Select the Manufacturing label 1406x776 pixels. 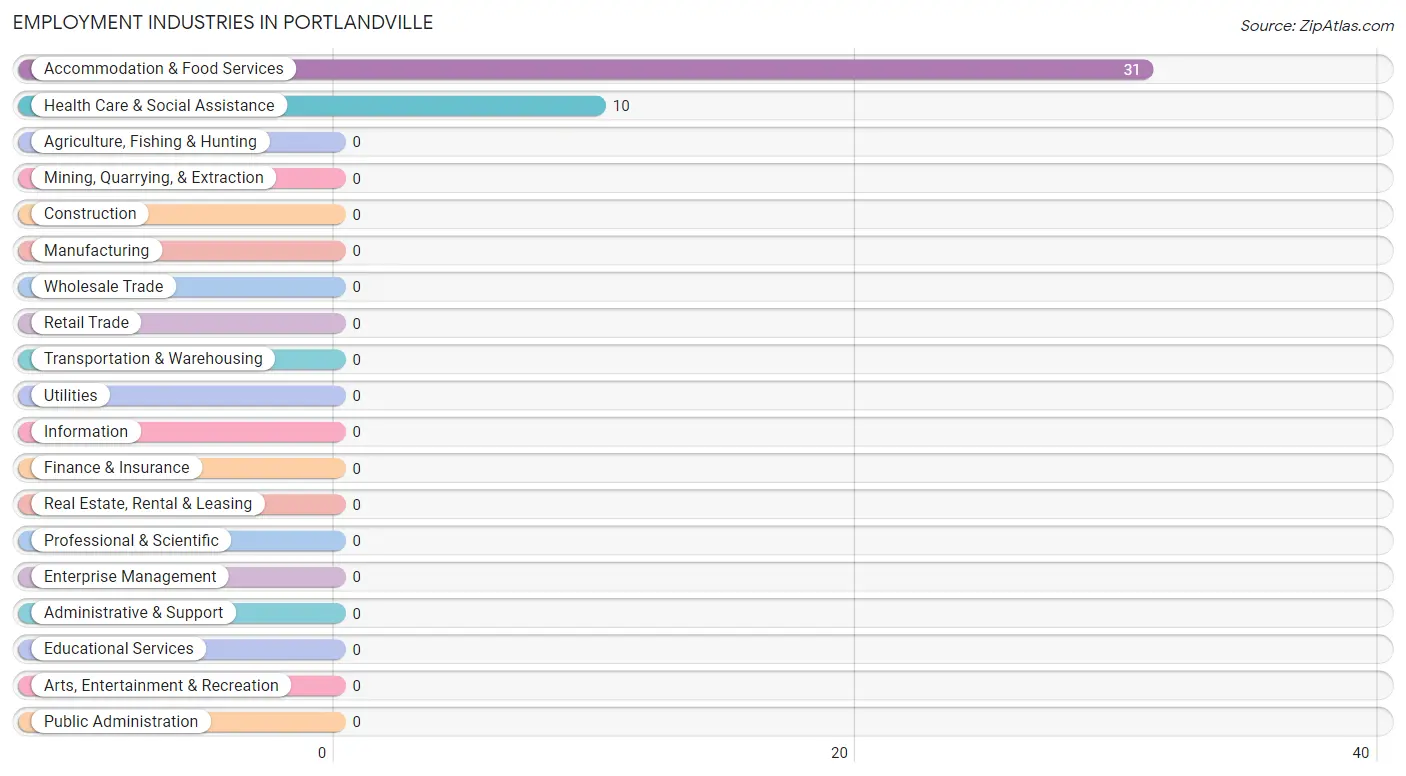click(x=96, y=250)
